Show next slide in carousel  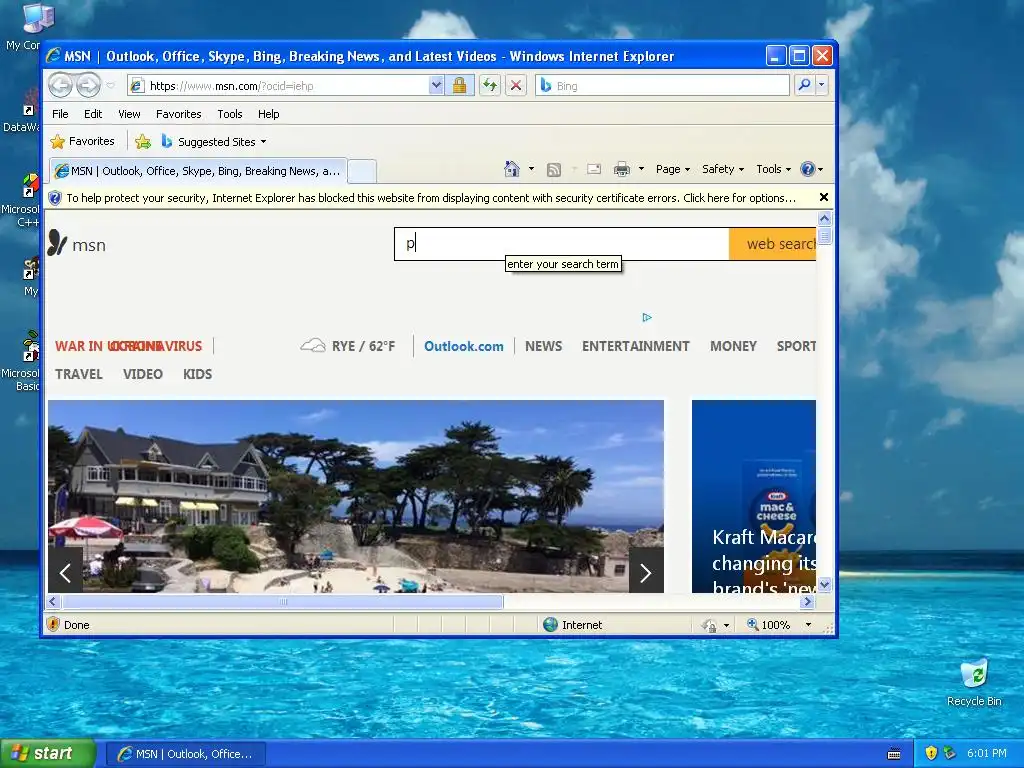646,573
